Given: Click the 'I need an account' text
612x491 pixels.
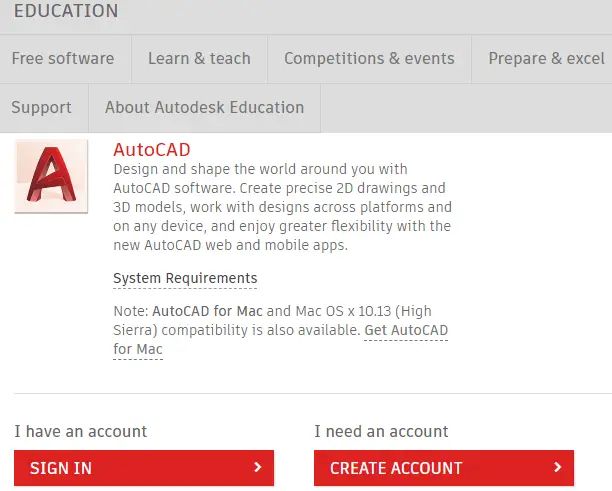Looking at the screenshot, I should (381, 432).
